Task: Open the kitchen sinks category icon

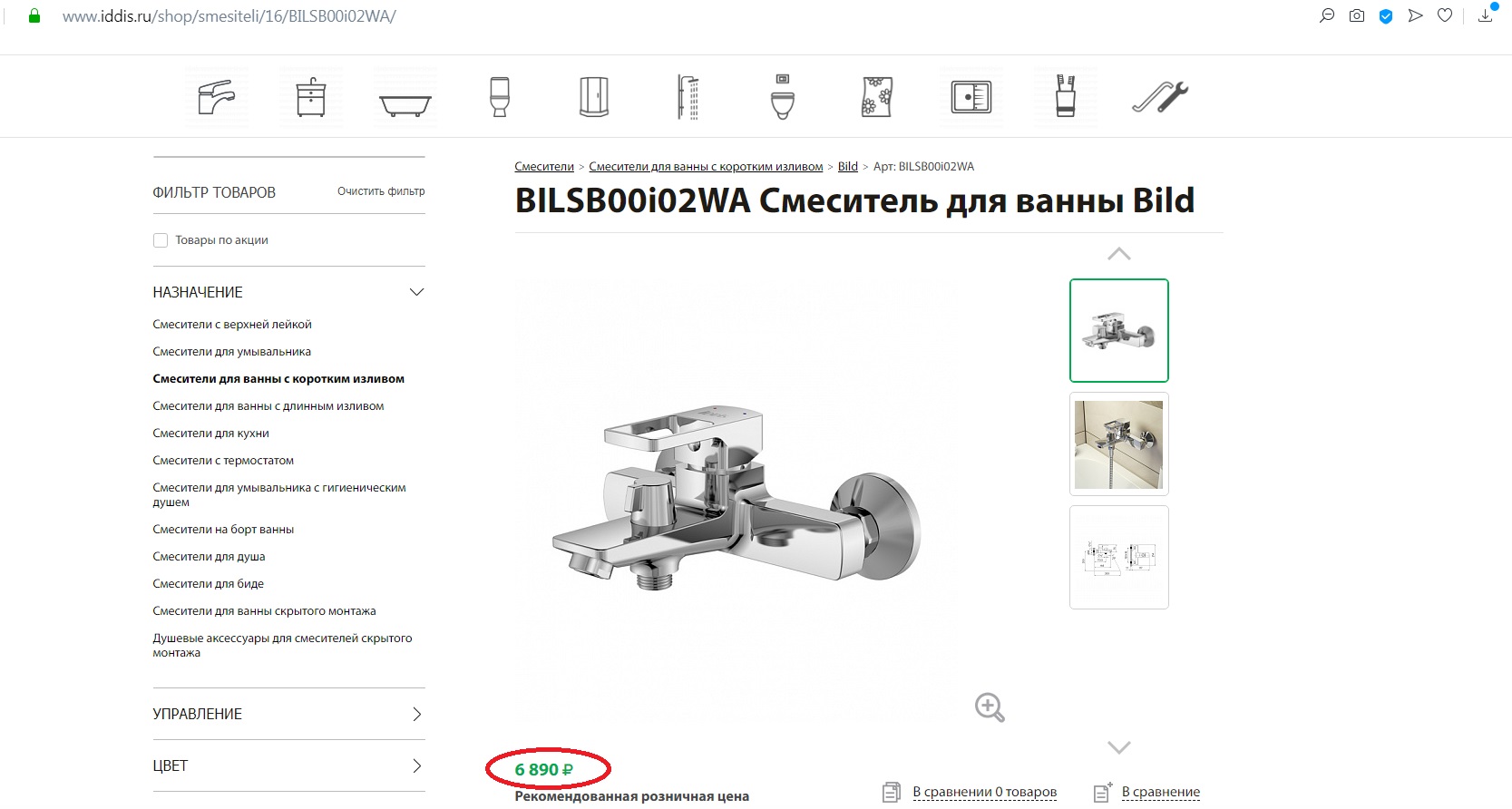Action: tap(971, 97)
